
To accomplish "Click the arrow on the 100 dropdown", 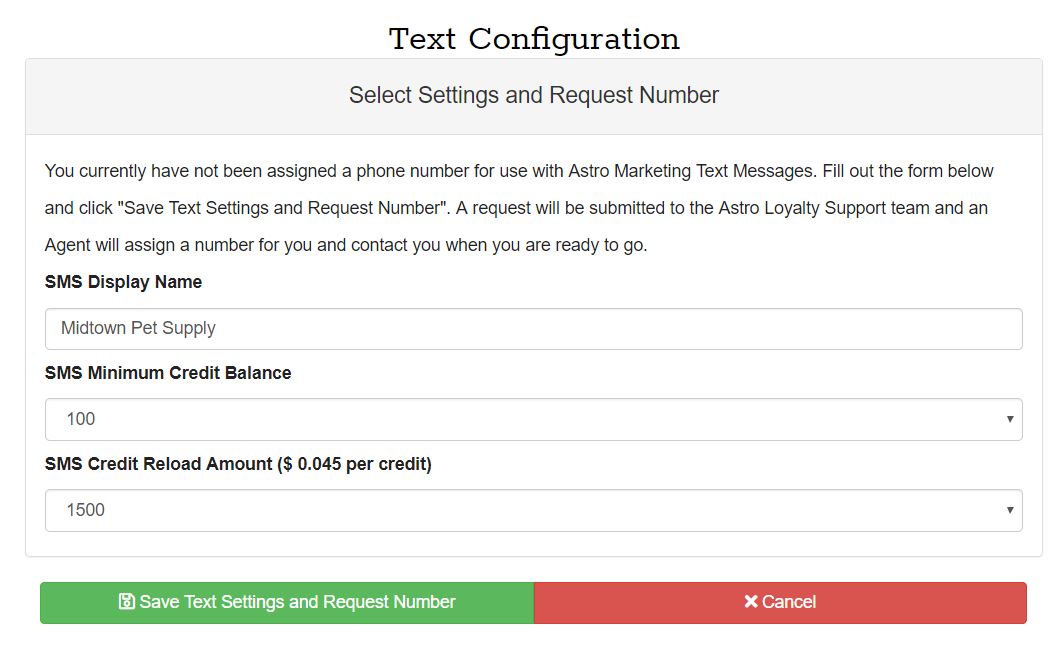I will coord(1010,419).
